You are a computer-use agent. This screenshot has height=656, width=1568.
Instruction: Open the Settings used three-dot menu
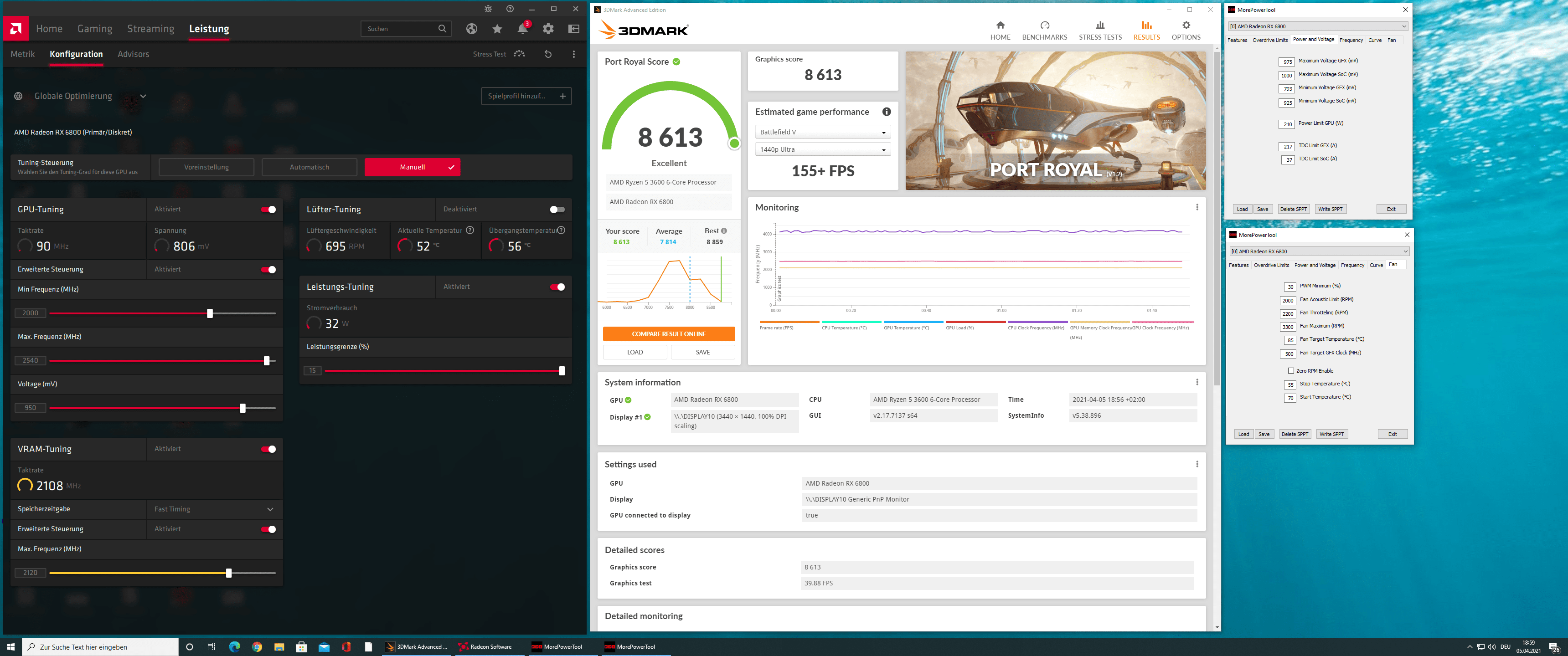pyautogui.click(x=1197, y=464)
